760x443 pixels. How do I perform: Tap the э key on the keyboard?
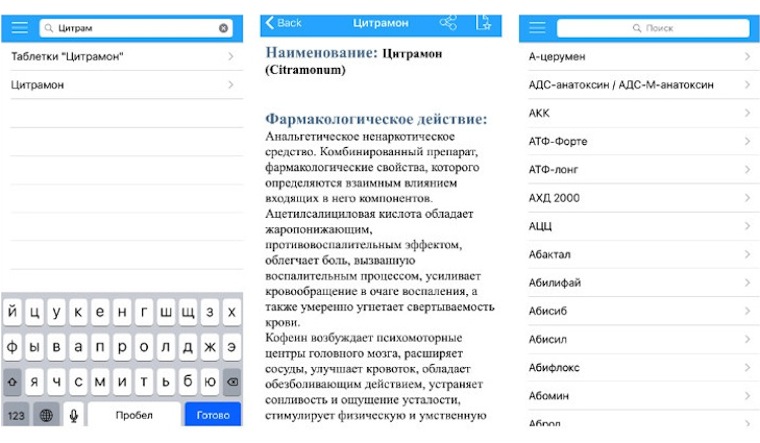coord(232,347)
